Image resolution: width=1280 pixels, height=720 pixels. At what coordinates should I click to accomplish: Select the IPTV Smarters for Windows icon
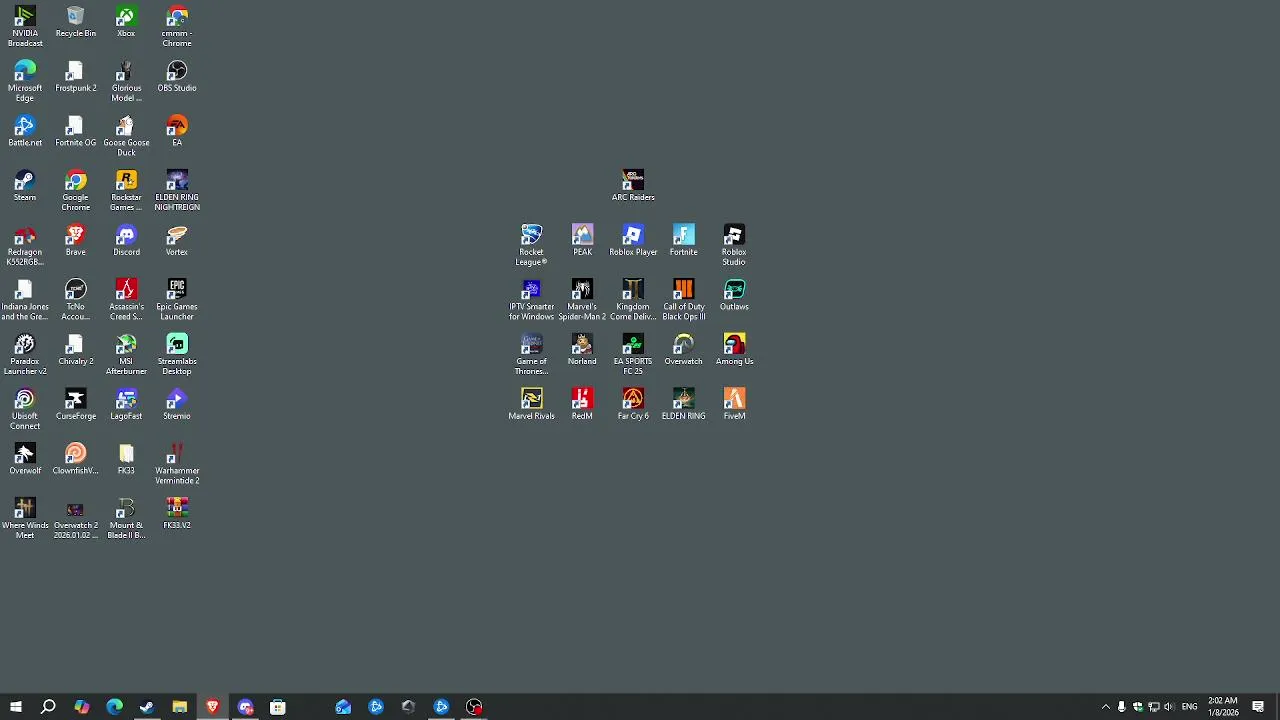point(531,301)
